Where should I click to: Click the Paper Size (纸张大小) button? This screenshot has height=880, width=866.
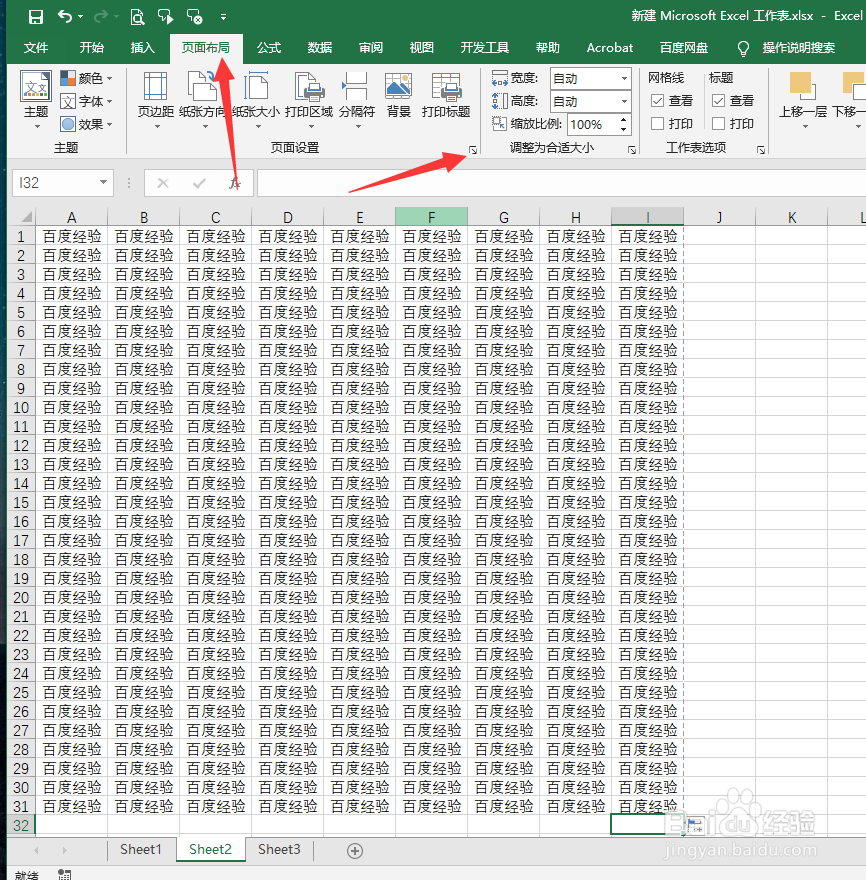pyautogui.click(x=256, y=100)
